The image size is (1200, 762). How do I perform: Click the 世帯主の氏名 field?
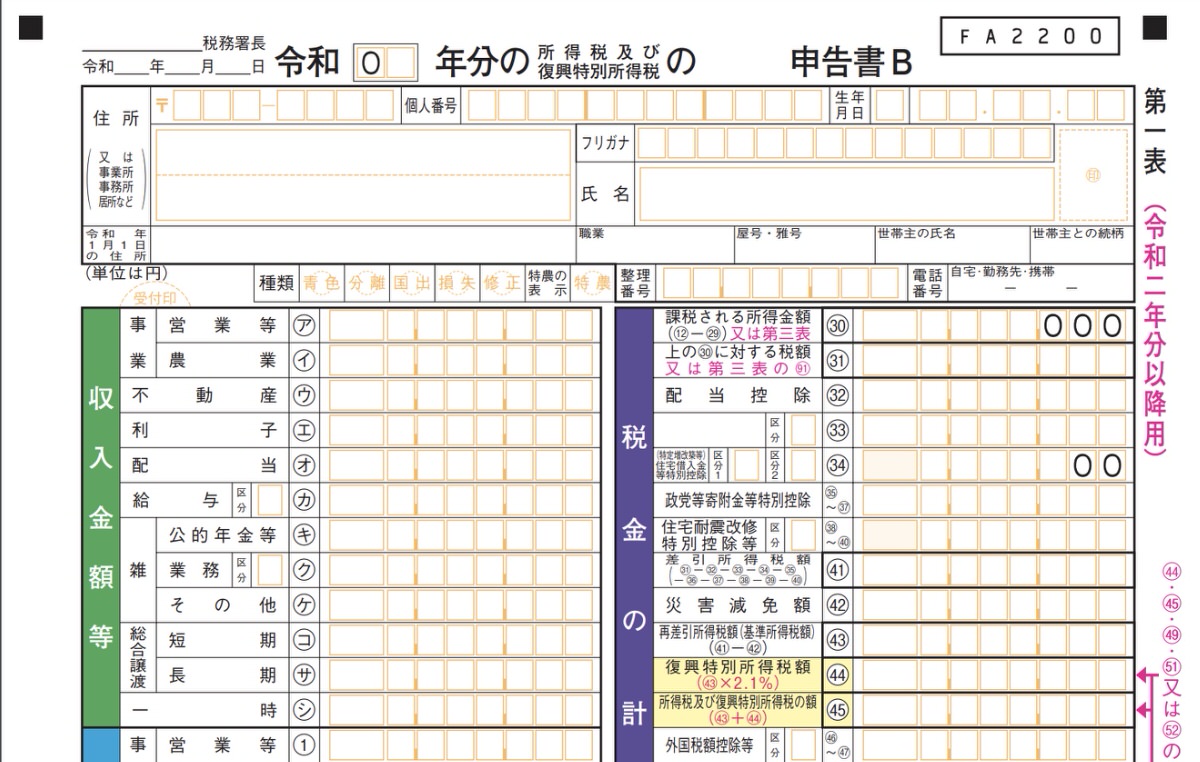coord(952,244)
